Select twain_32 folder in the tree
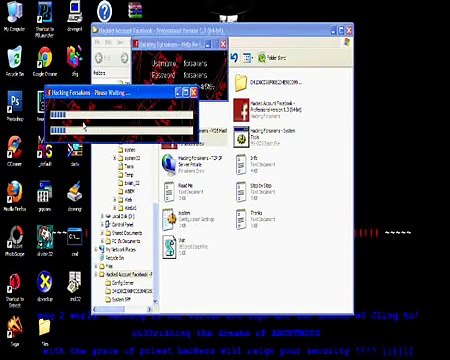Screen dimensions: 450x360 coord(129,183)
